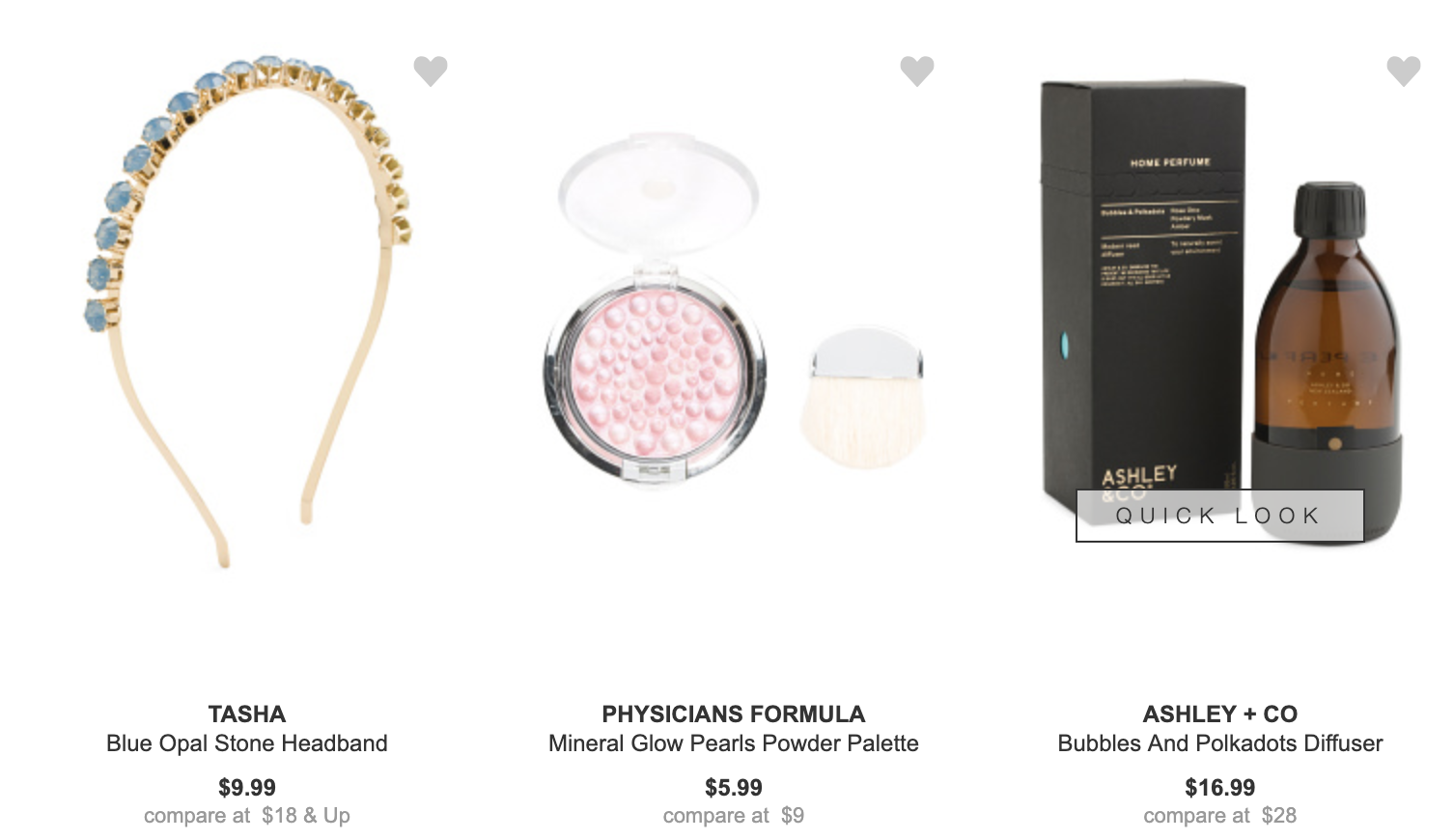The height and width of the screenshot is (840, 1454).
Task: Click the ASHLEY + CO brand name
Action: pos(1220,714)
